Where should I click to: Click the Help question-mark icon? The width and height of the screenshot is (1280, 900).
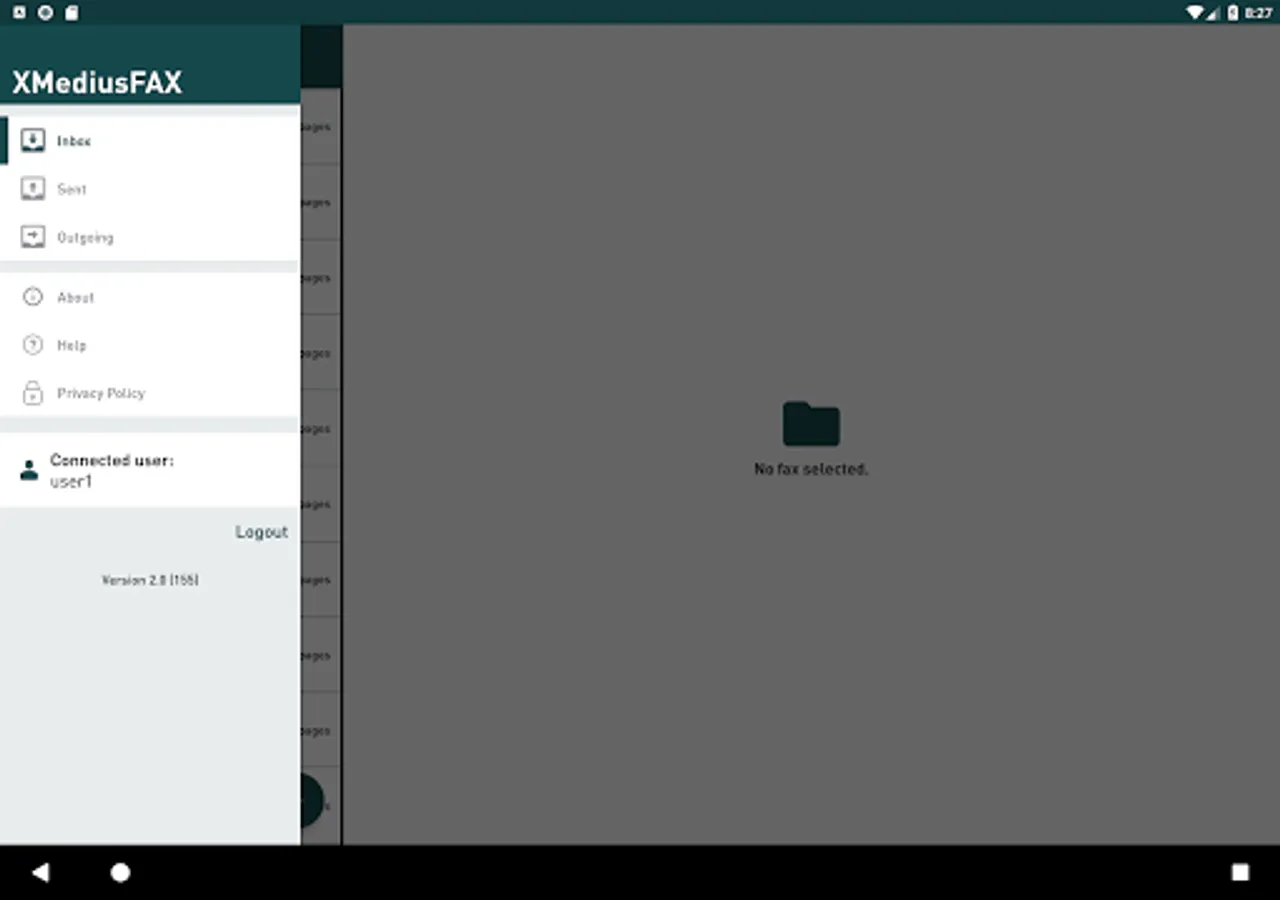pos(33,345)
